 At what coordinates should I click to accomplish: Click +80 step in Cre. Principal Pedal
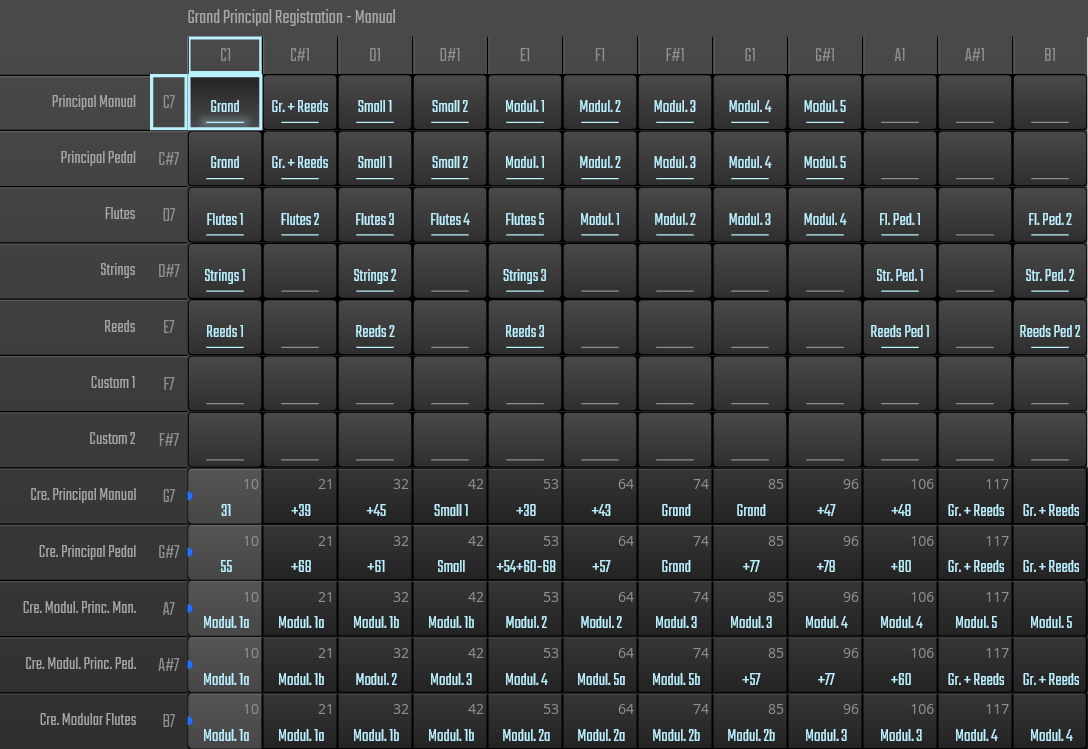point(899,553)
